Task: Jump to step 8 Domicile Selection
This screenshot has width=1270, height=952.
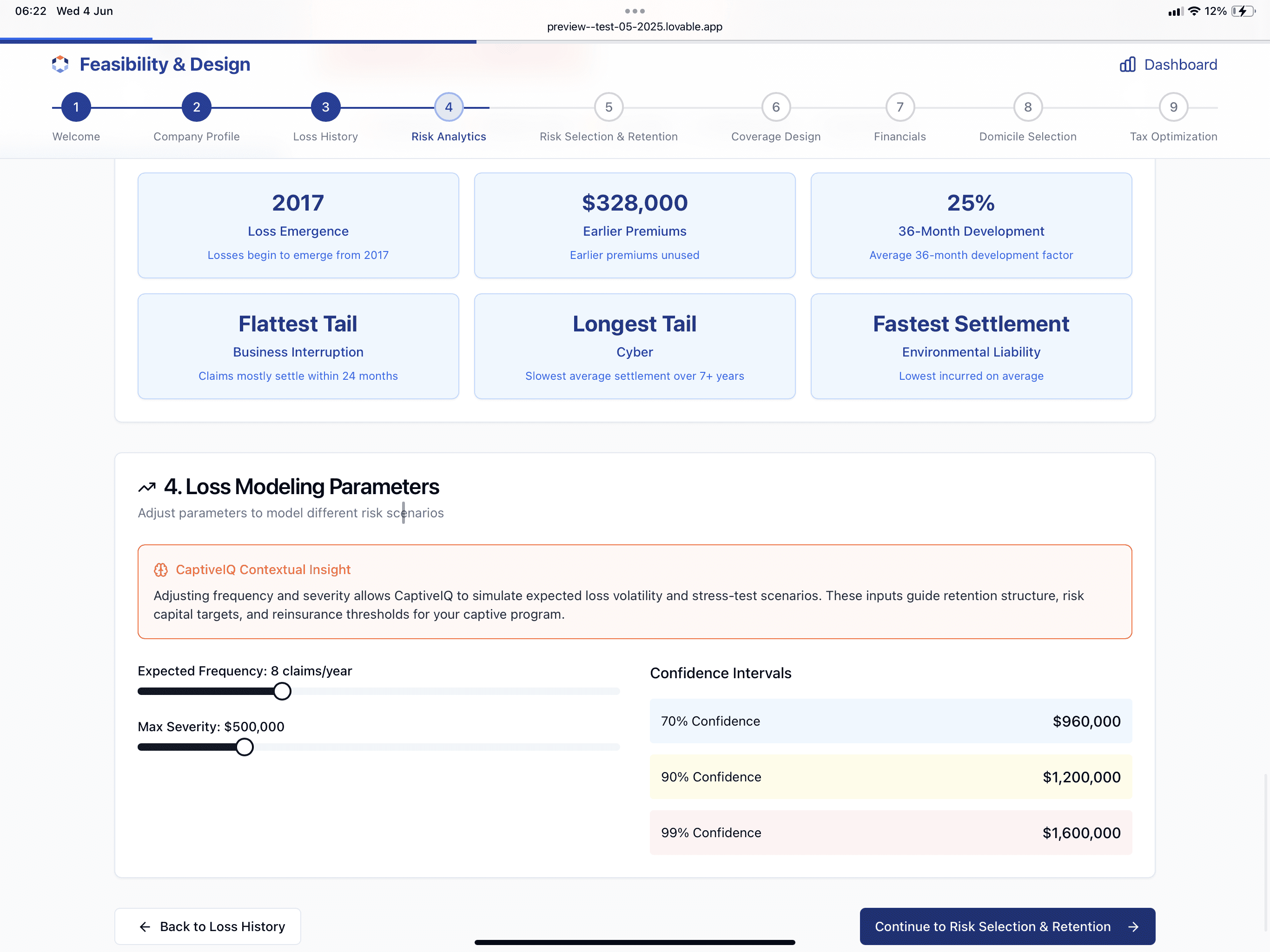Action: coord(1028,107)
